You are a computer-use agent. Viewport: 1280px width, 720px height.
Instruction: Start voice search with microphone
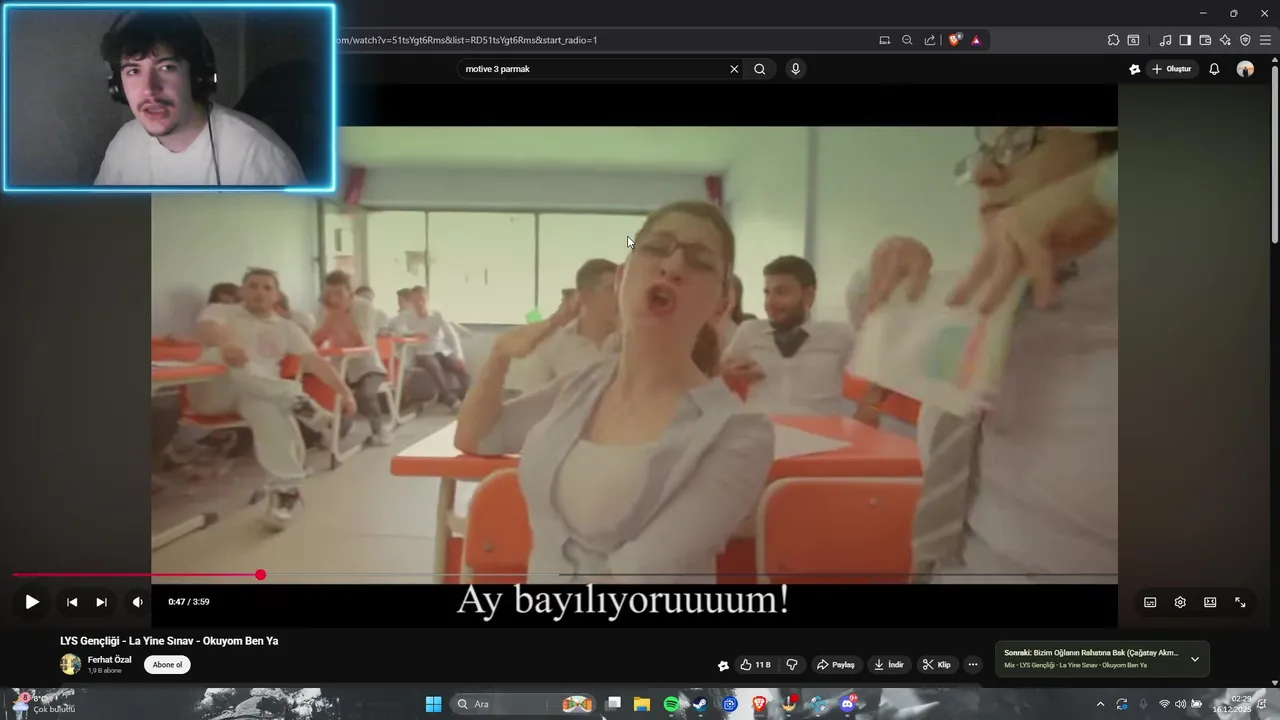pyautogui.click(x=795, y=69)
